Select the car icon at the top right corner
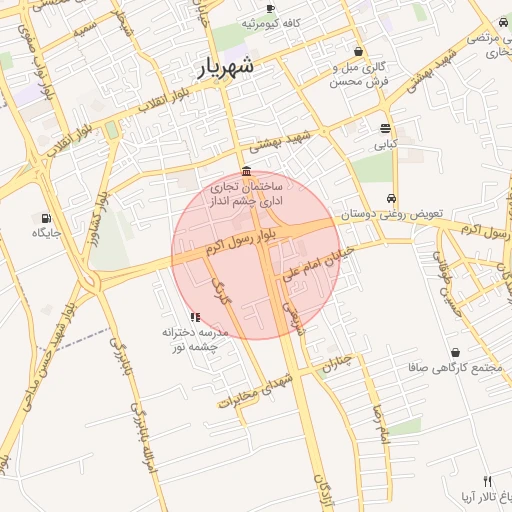This screenshot has height=512, width=512. (x=503, y=22)
